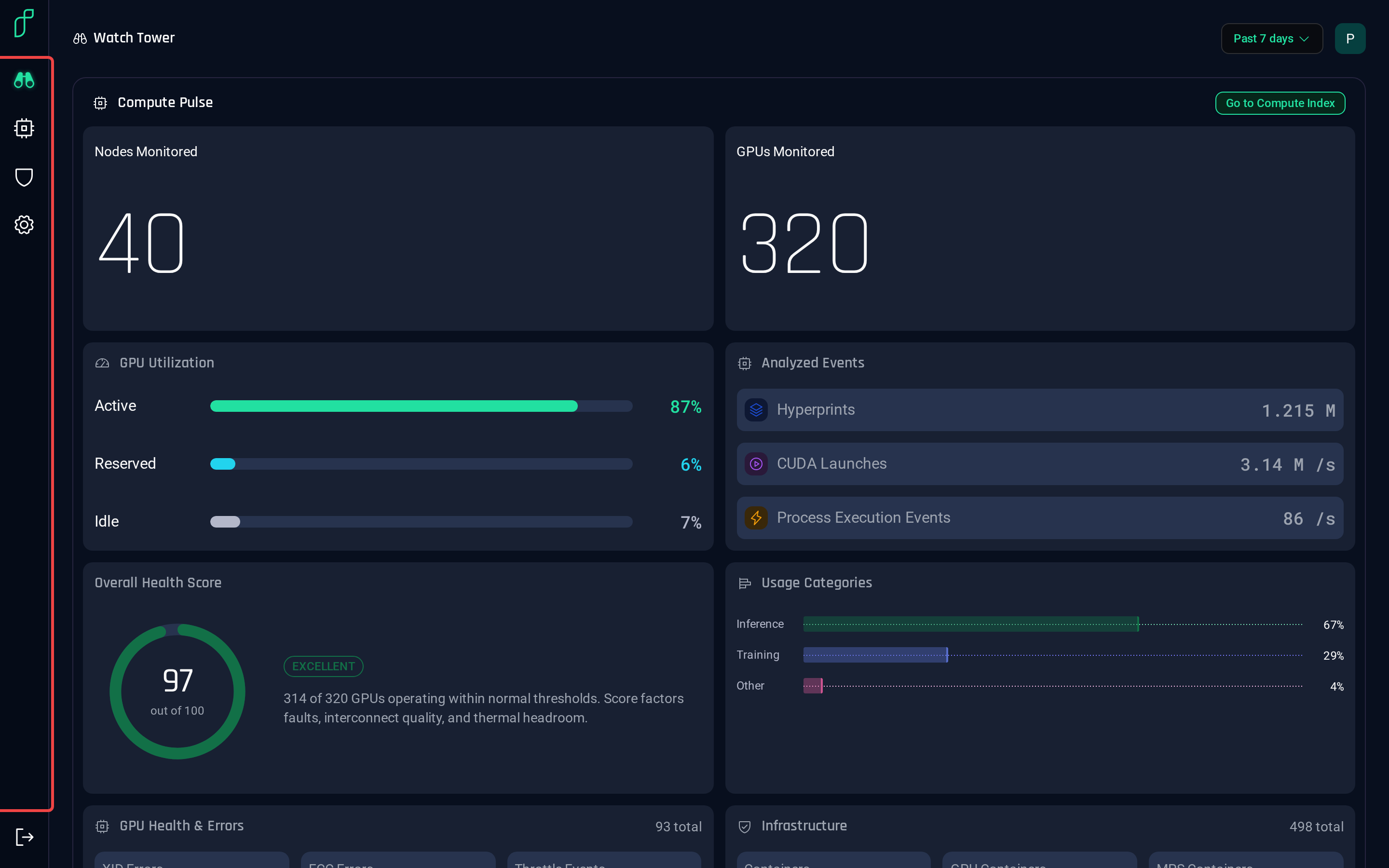The image size is (1389, 868).
Task: Click the gauge icon next to GPU Utilization
Action: coord(102,363)
